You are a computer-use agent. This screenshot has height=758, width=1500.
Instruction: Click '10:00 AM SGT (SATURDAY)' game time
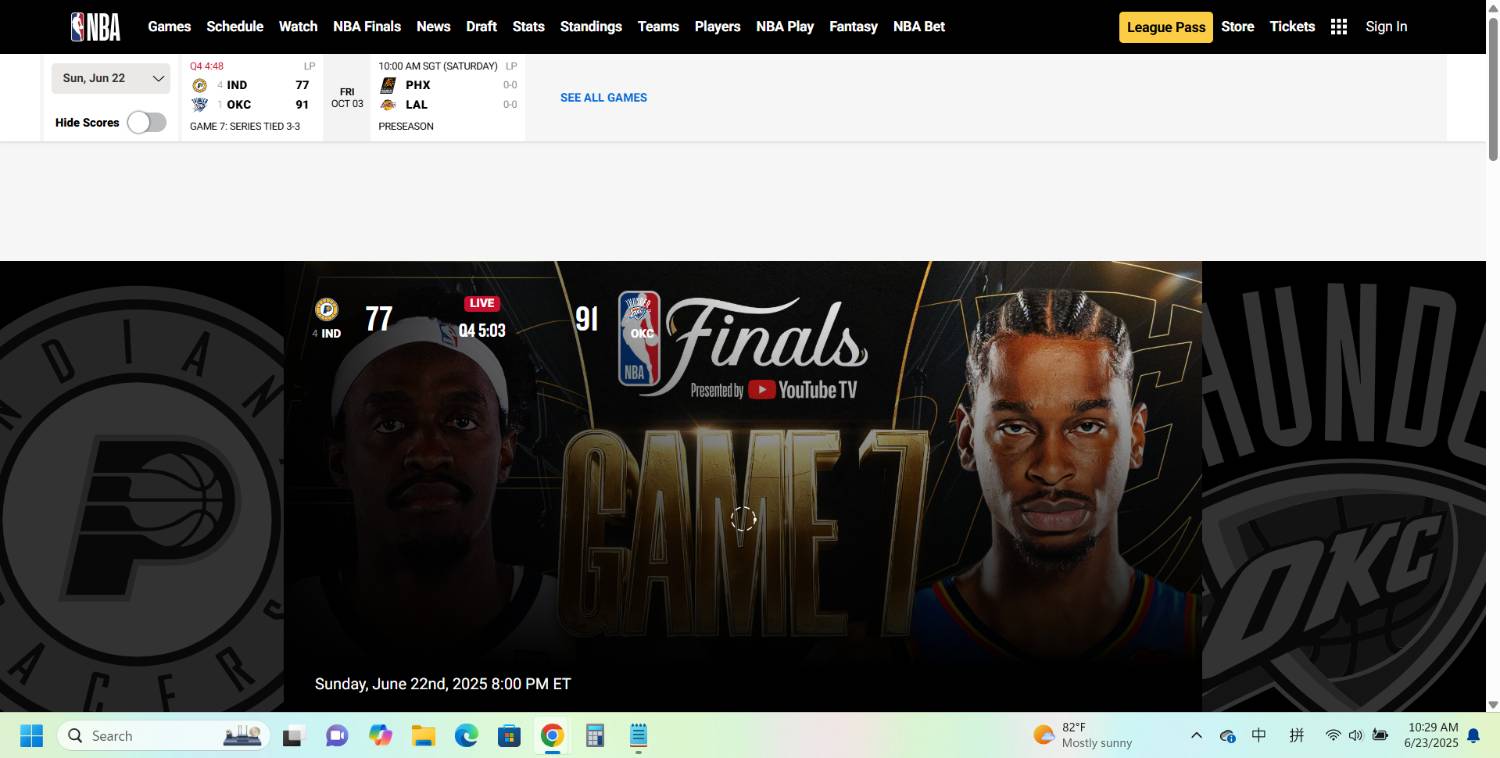438,66
